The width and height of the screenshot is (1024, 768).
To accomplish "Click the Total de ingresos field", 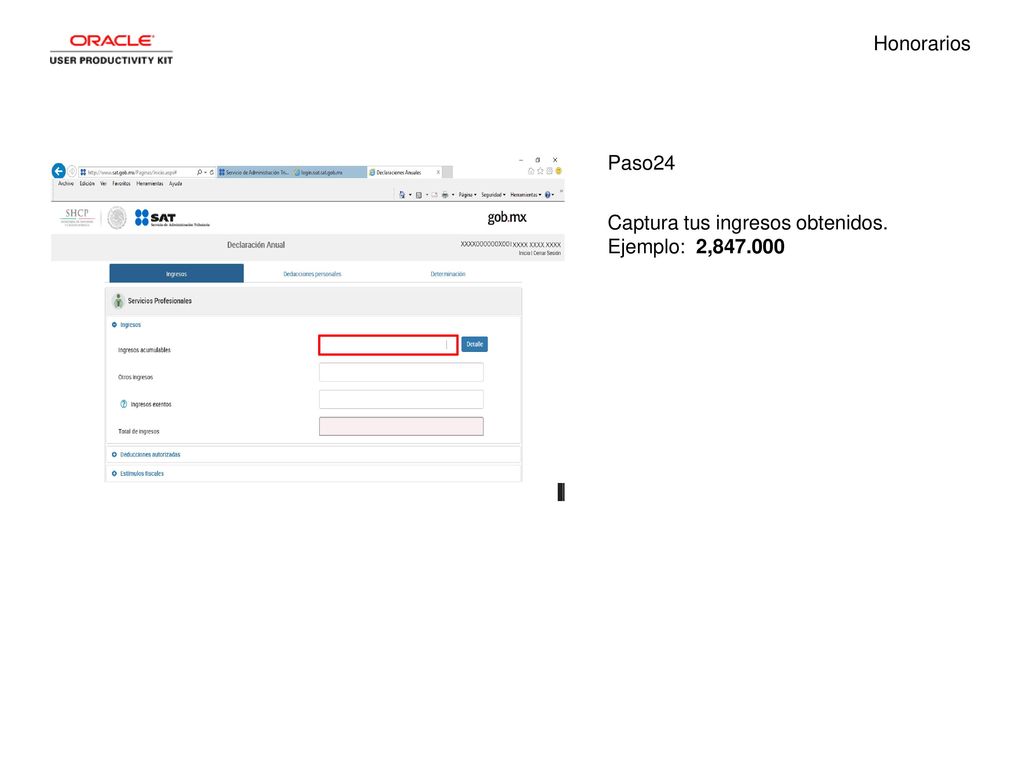I will click(x=401, y=426).
